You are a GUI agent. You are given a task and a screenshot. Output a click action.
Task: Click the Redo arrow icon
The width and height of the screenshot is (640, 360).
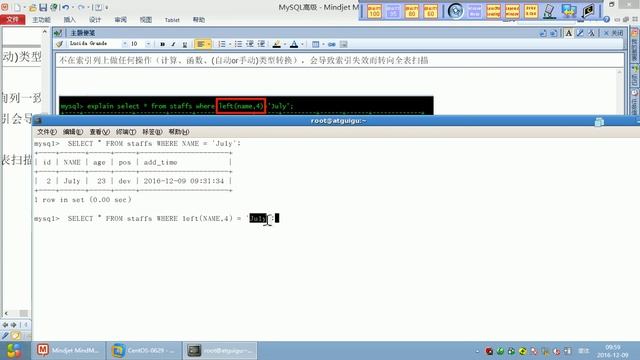point(81,7)
